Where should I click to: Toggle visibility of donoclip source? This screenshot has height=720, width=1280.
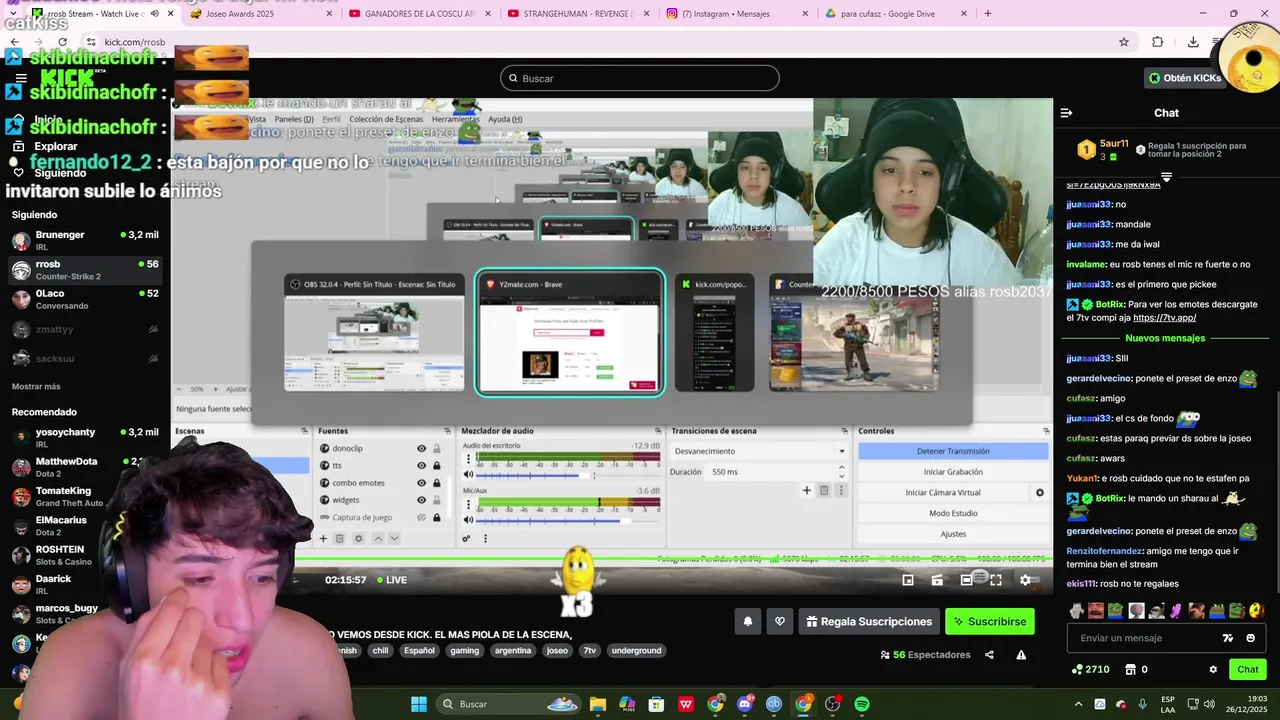[x=421, y=449]
